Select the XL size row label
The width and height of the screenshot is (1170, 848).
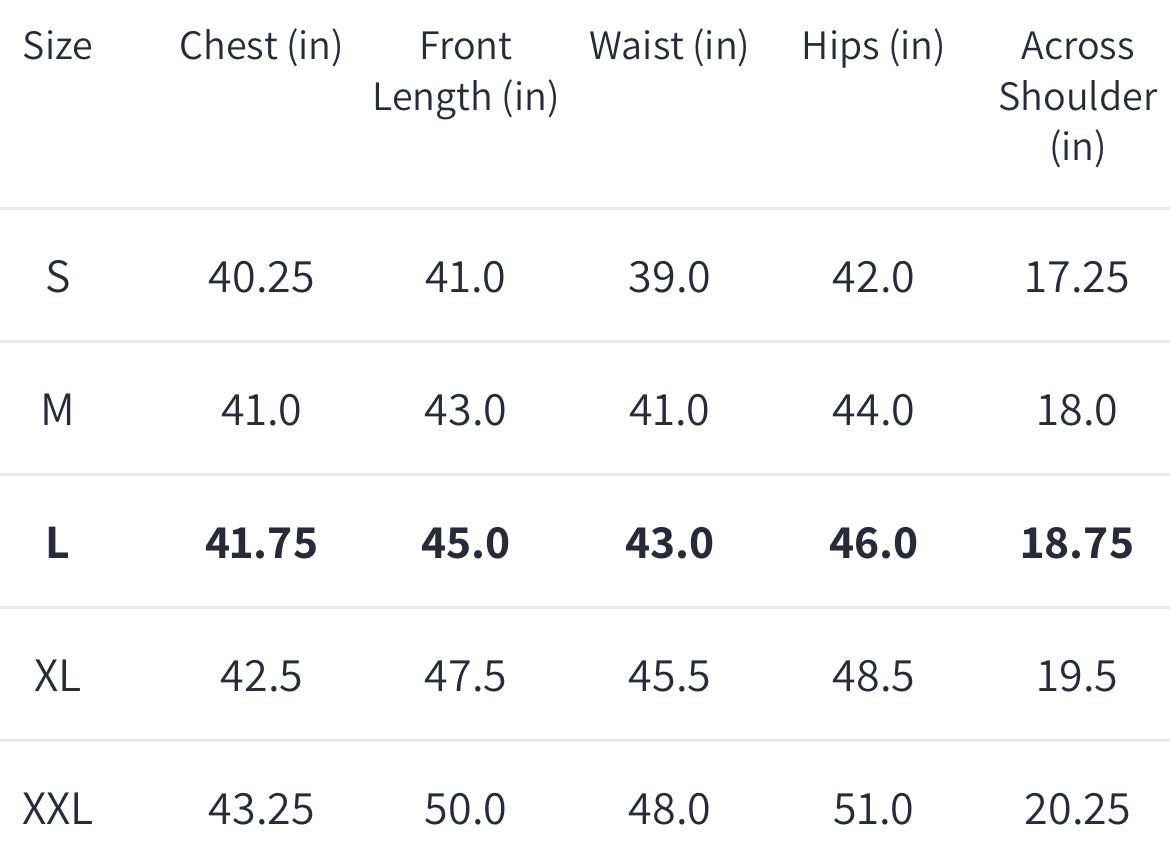(x=57, y=677)
